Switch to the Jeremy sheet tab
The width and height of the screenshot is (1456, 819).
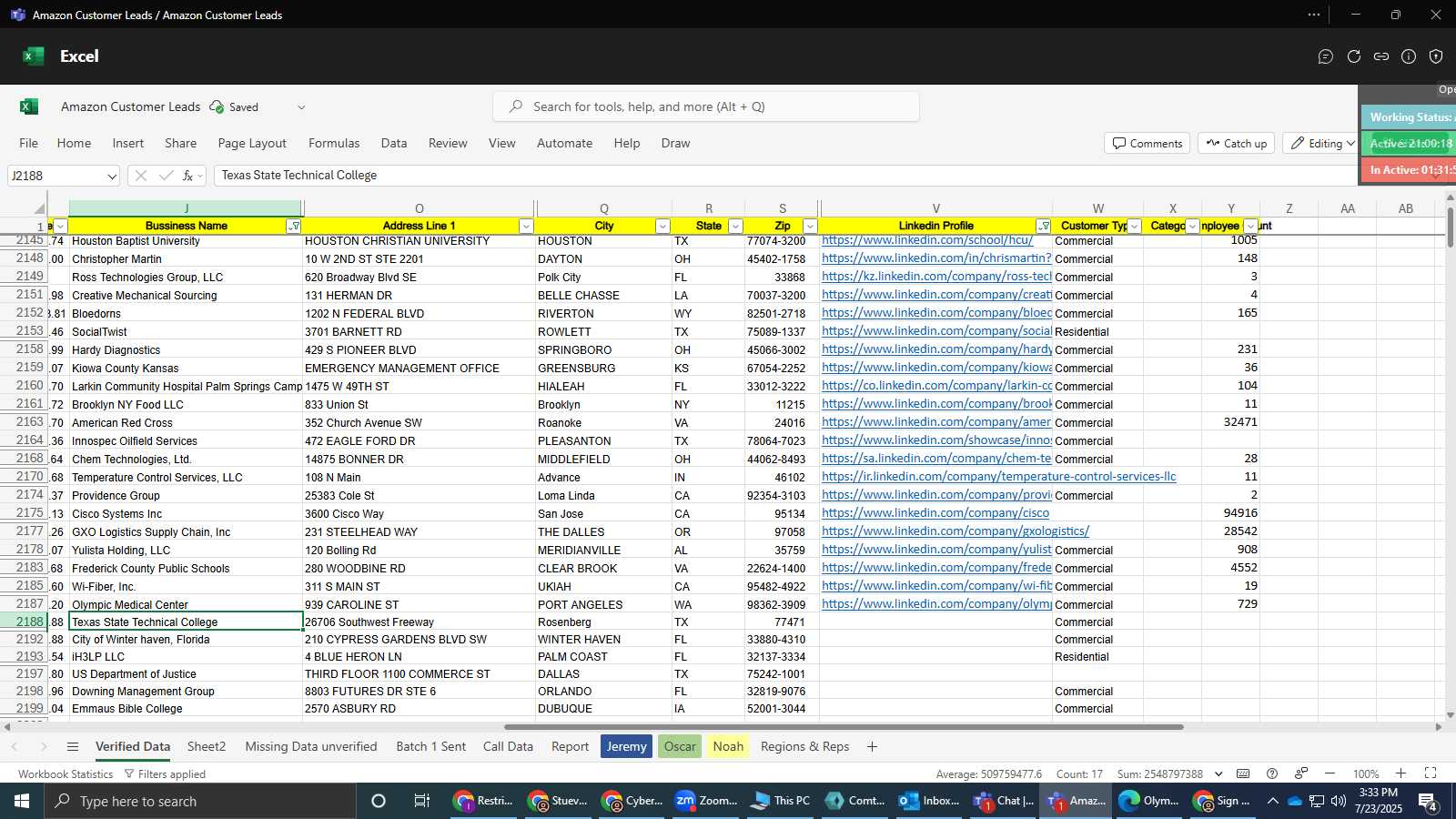point(626,746)
